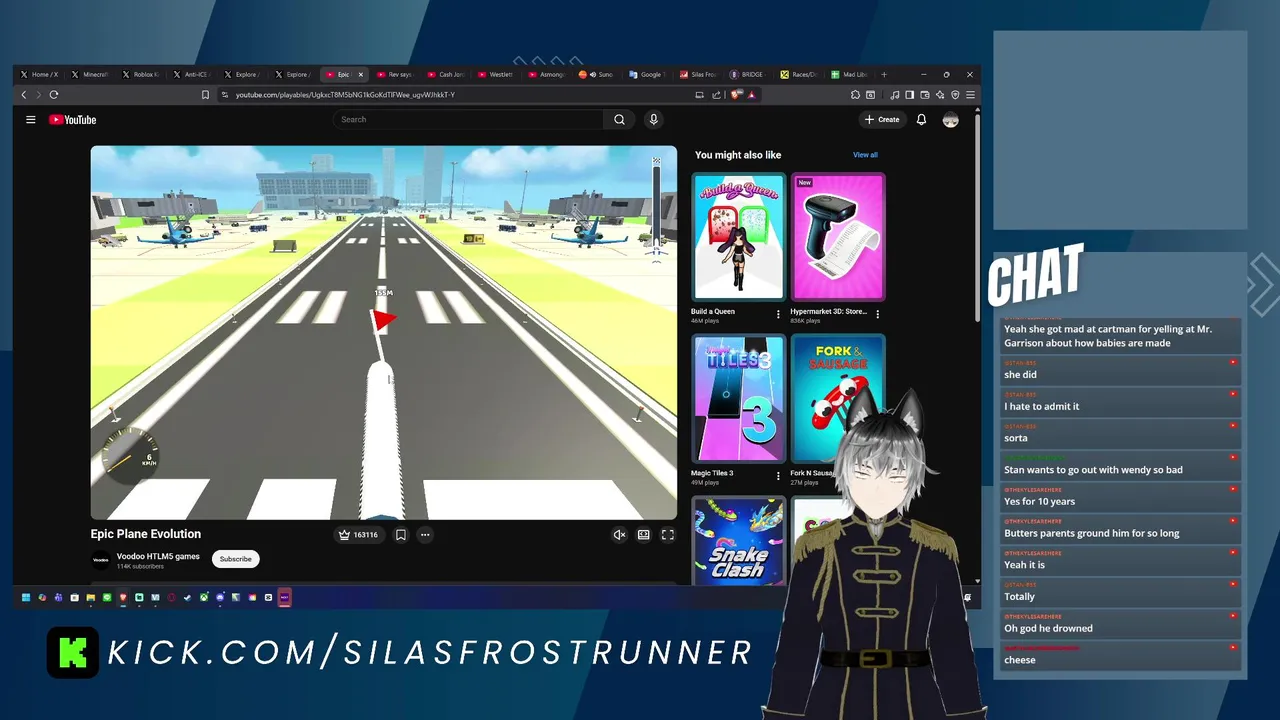Open more actions for Epic Plane Evolution
The image size is (1280, 720).
(x=425, y=535)
